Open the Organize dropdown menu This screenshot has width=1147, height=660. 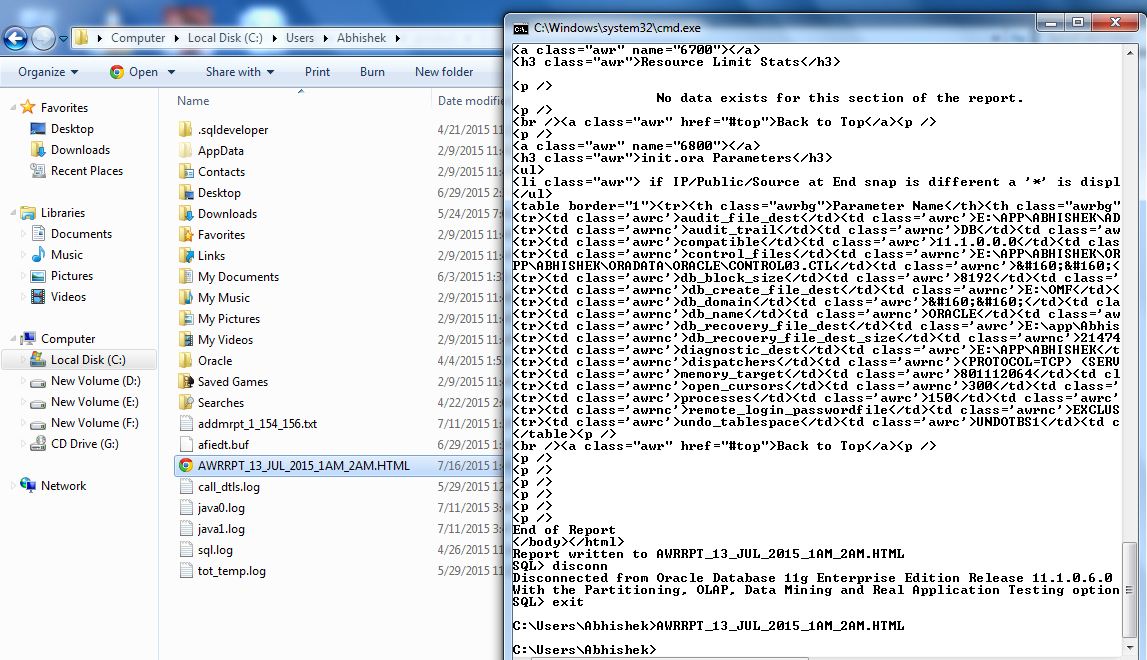48,72
